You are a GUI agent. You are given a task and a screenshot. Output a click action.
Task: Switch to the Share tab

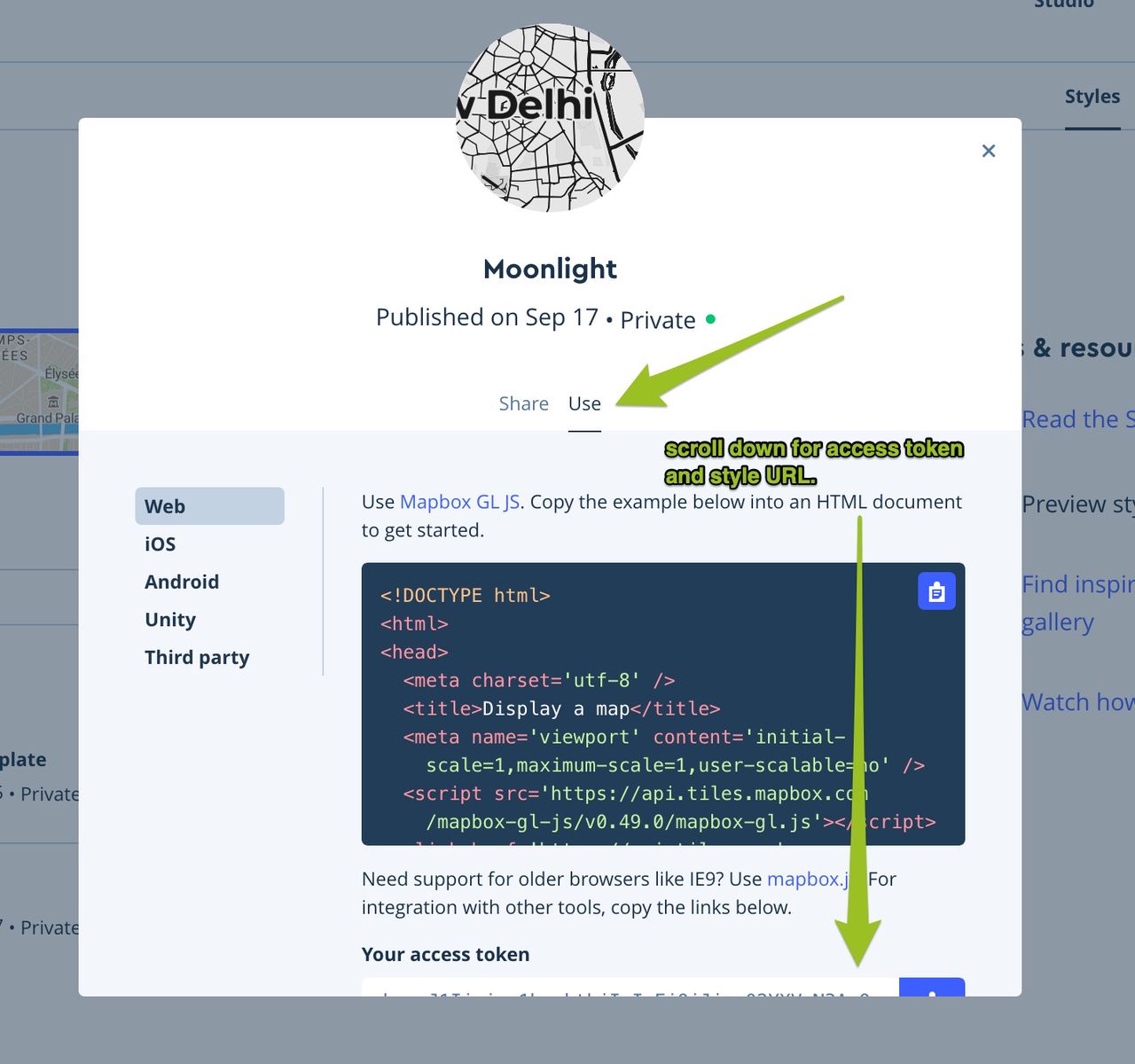(523, 403)
